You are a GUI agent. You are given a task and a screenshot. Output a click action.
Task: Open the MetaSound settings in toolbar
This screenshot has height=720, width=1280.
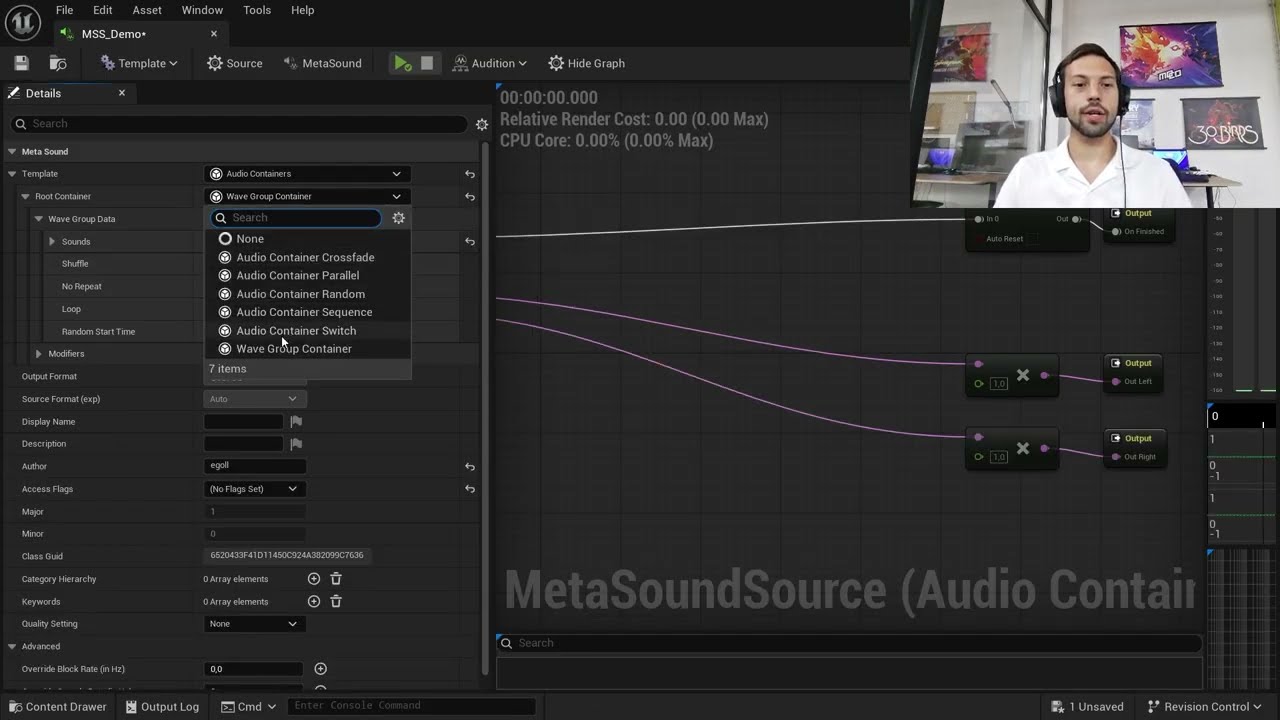(322, 63)
